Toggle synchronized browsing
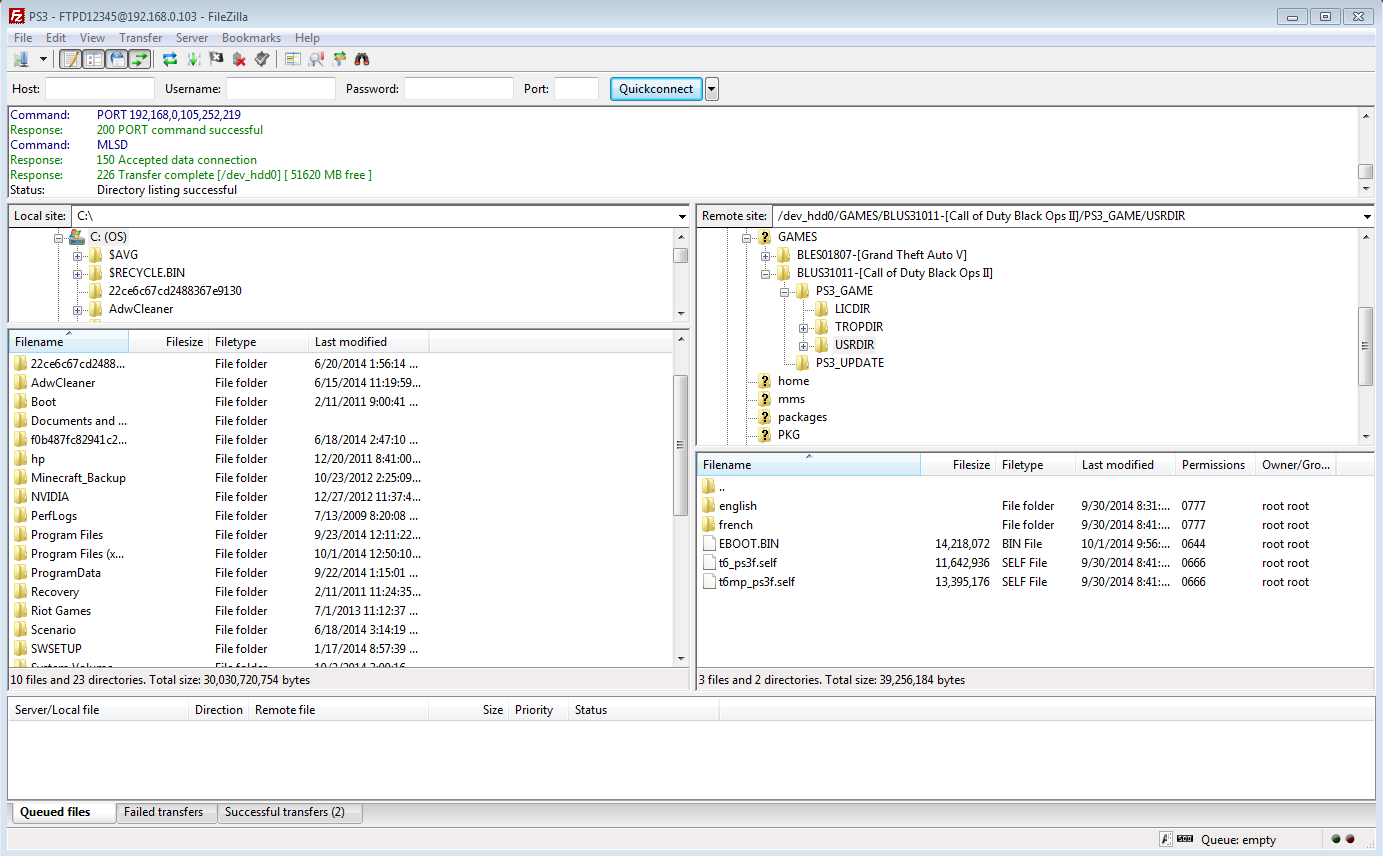Viewport: 1383px width, 856px height. [339, 59]
